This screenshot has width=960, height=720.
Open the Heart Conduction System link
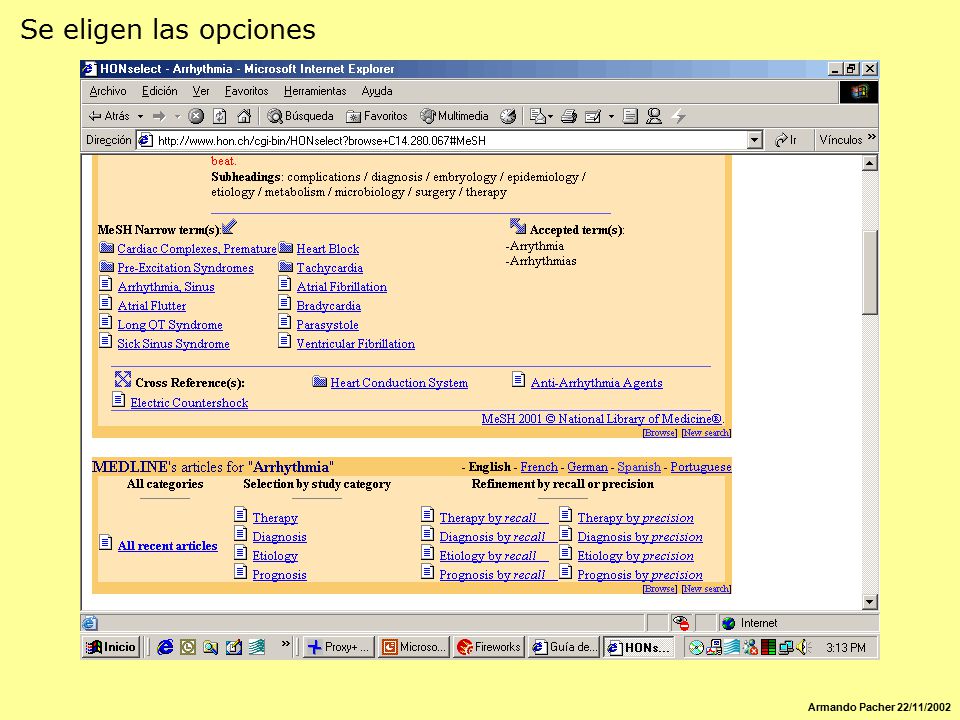coord(399,383)
